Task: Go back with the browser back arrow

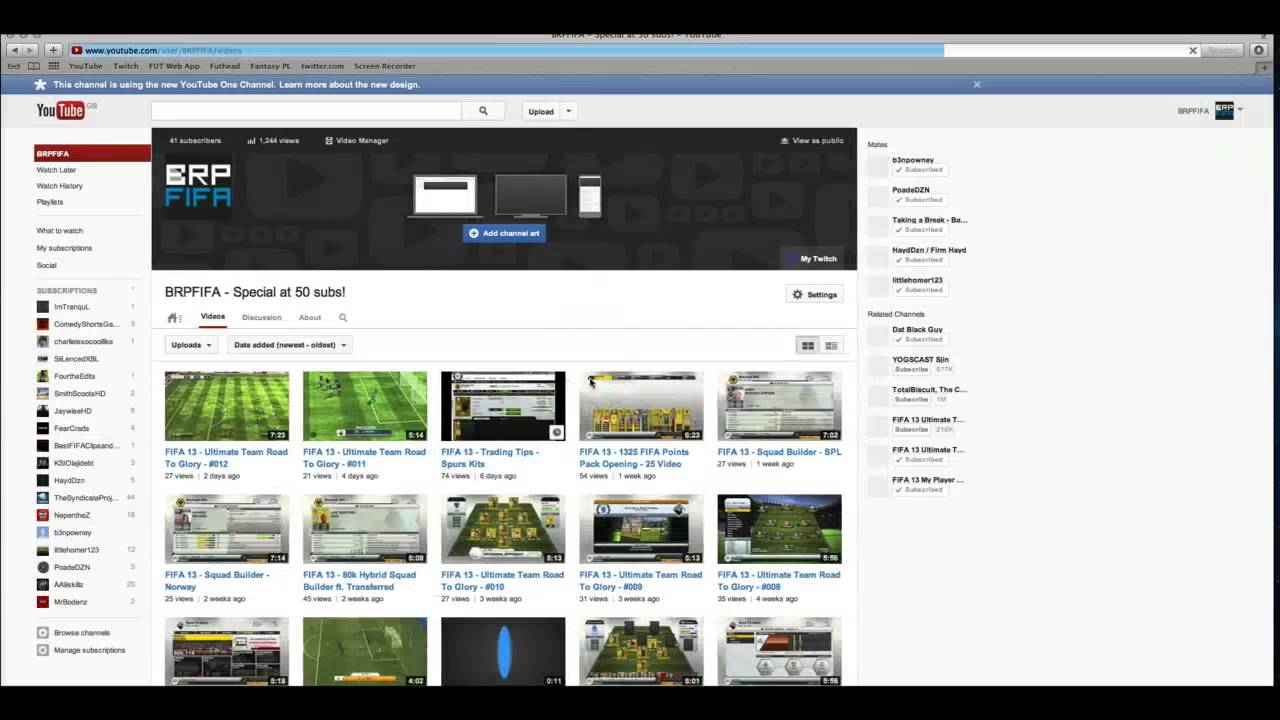Action: point(14,50)
